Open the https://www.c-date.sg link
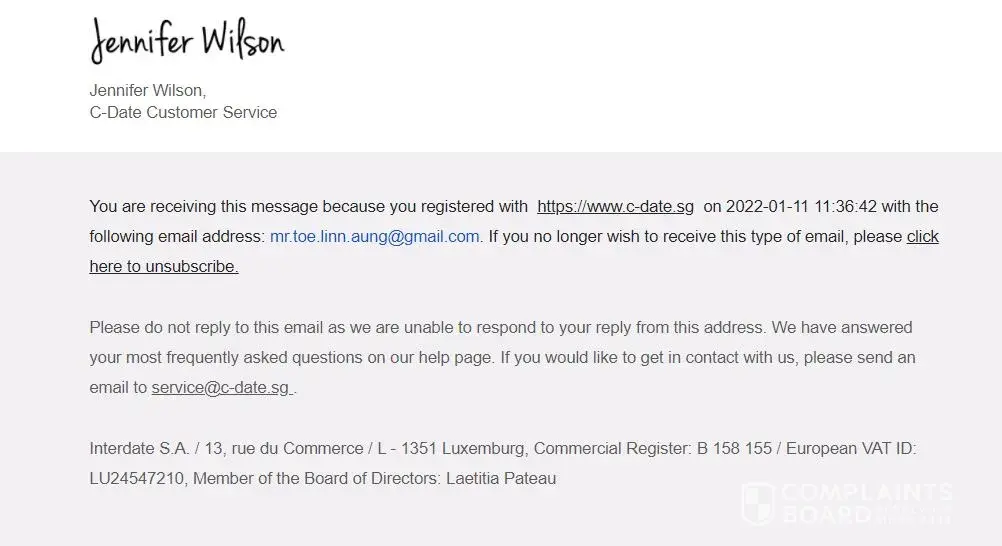 (x=615, y=207)
